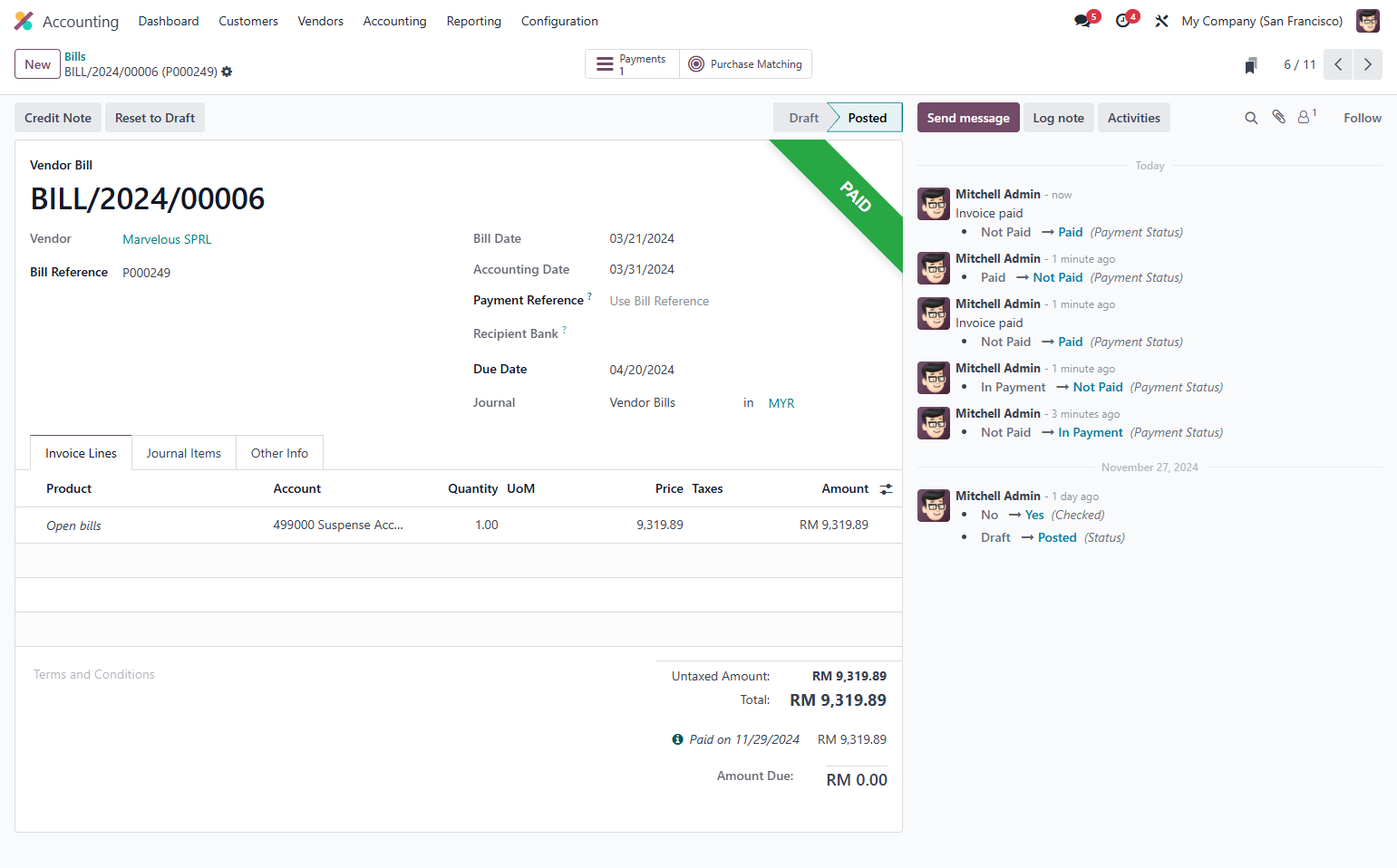Open the Accounting app home icon

coord(24,21)
